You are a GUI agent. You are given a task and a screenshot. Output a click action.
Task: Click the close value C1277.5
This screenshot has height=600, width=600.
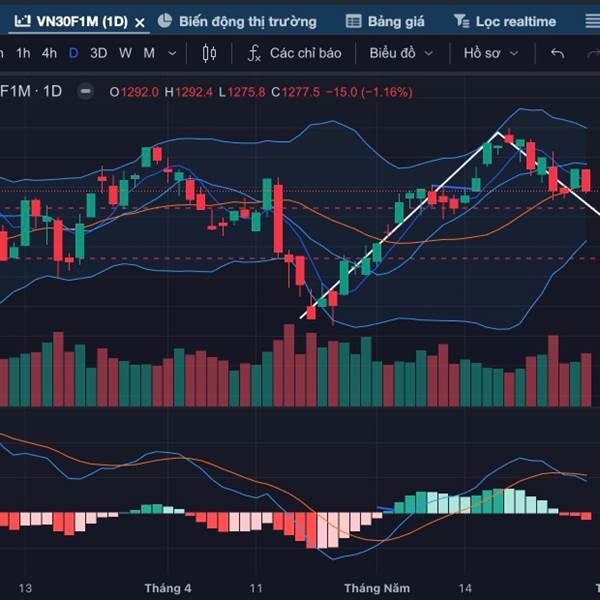coord(295,92)
